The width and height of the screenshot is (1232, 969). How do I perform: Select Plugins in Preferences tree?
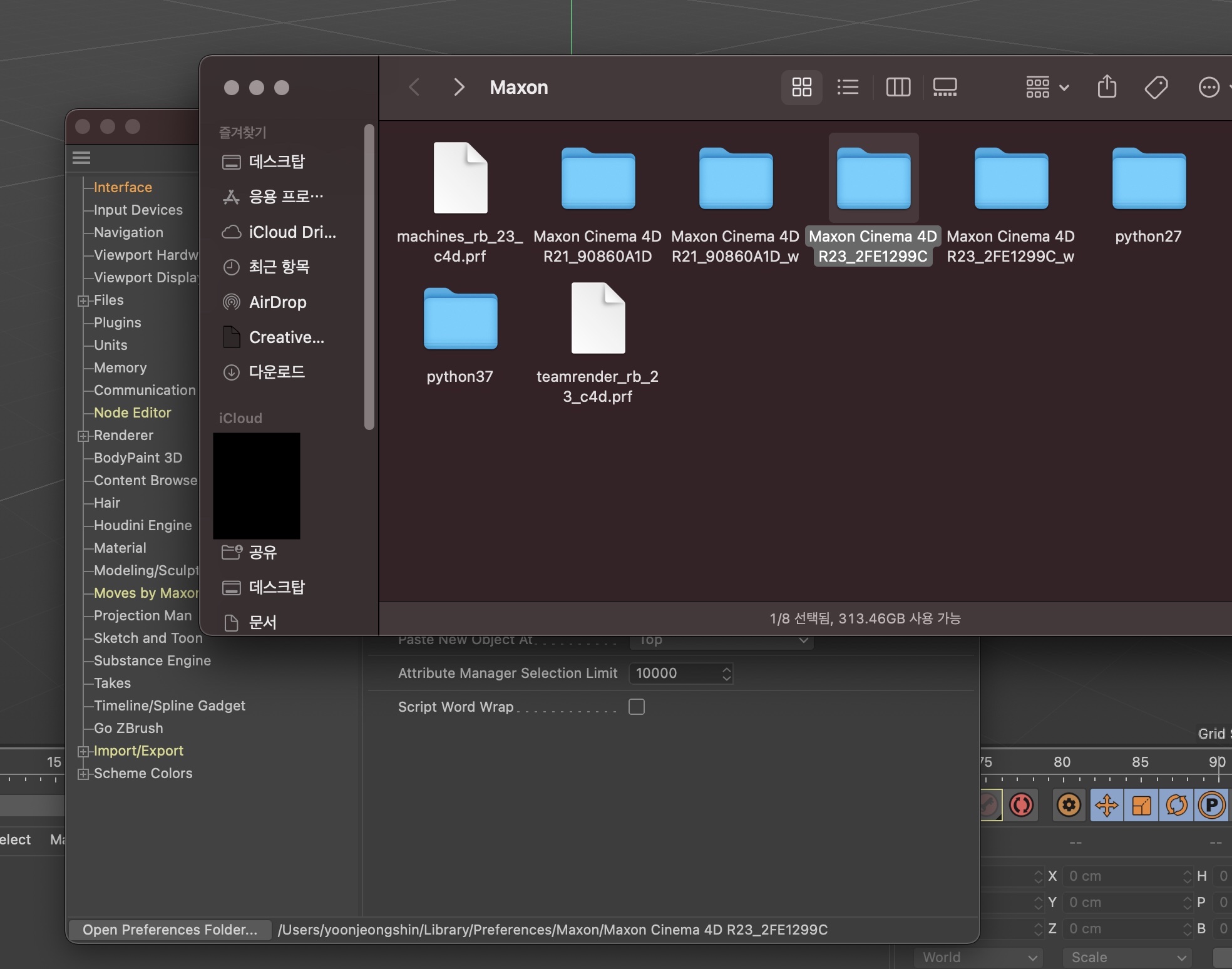117,322
